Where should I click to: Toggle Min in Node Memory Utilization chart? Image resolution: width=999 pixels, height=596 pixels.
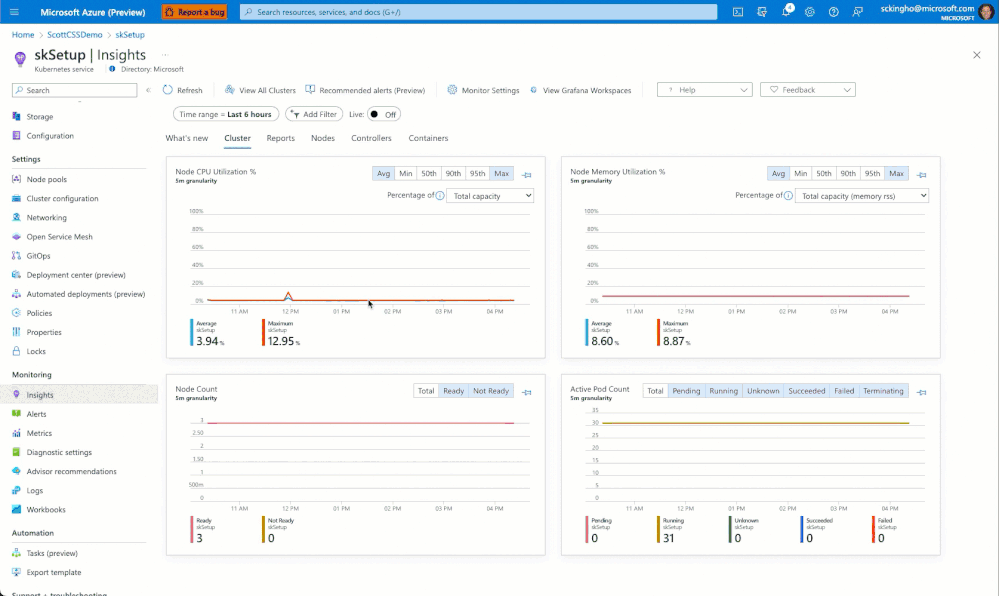tap(801, 173)
